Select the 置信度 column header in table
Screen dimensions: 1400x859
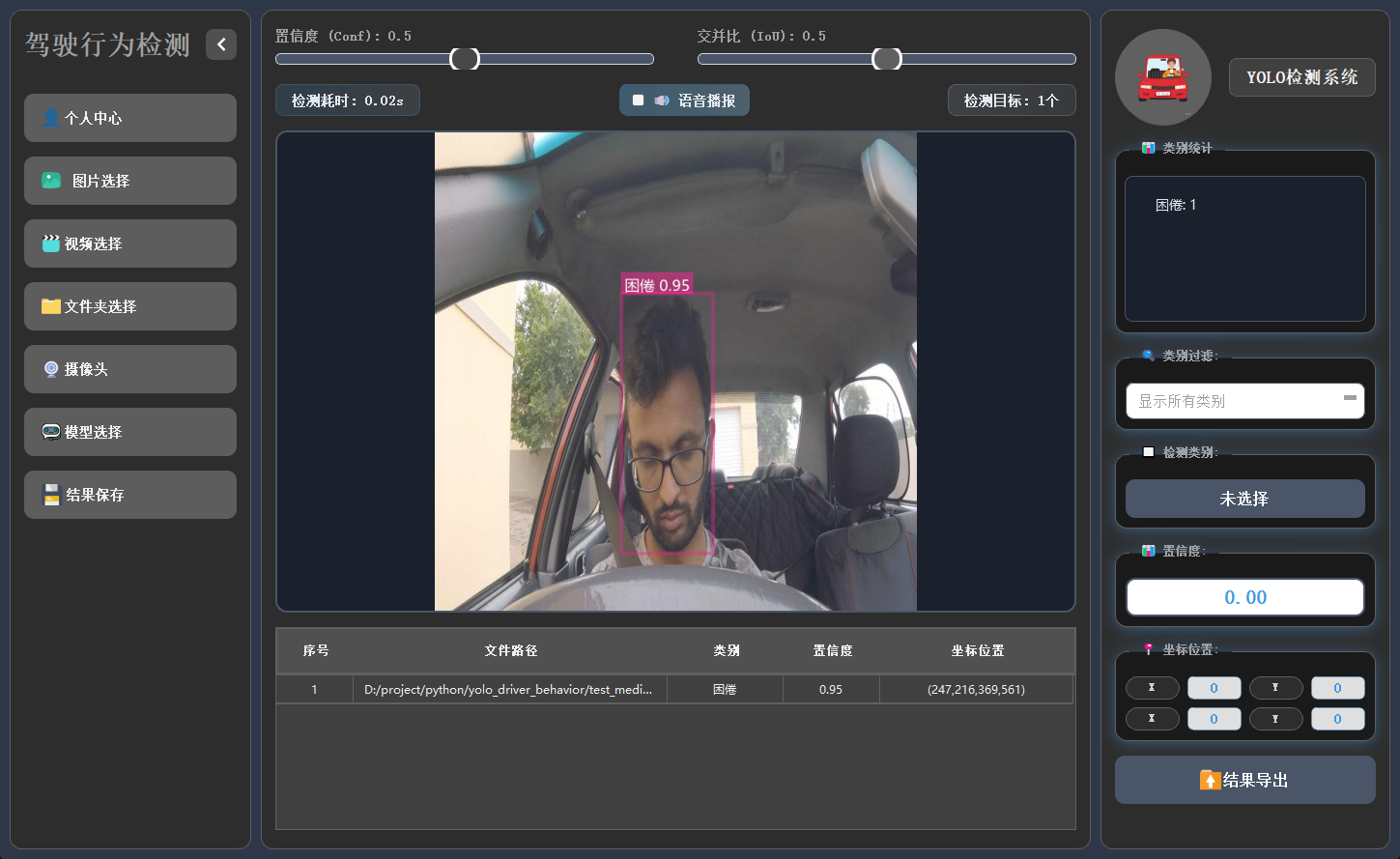832,650
